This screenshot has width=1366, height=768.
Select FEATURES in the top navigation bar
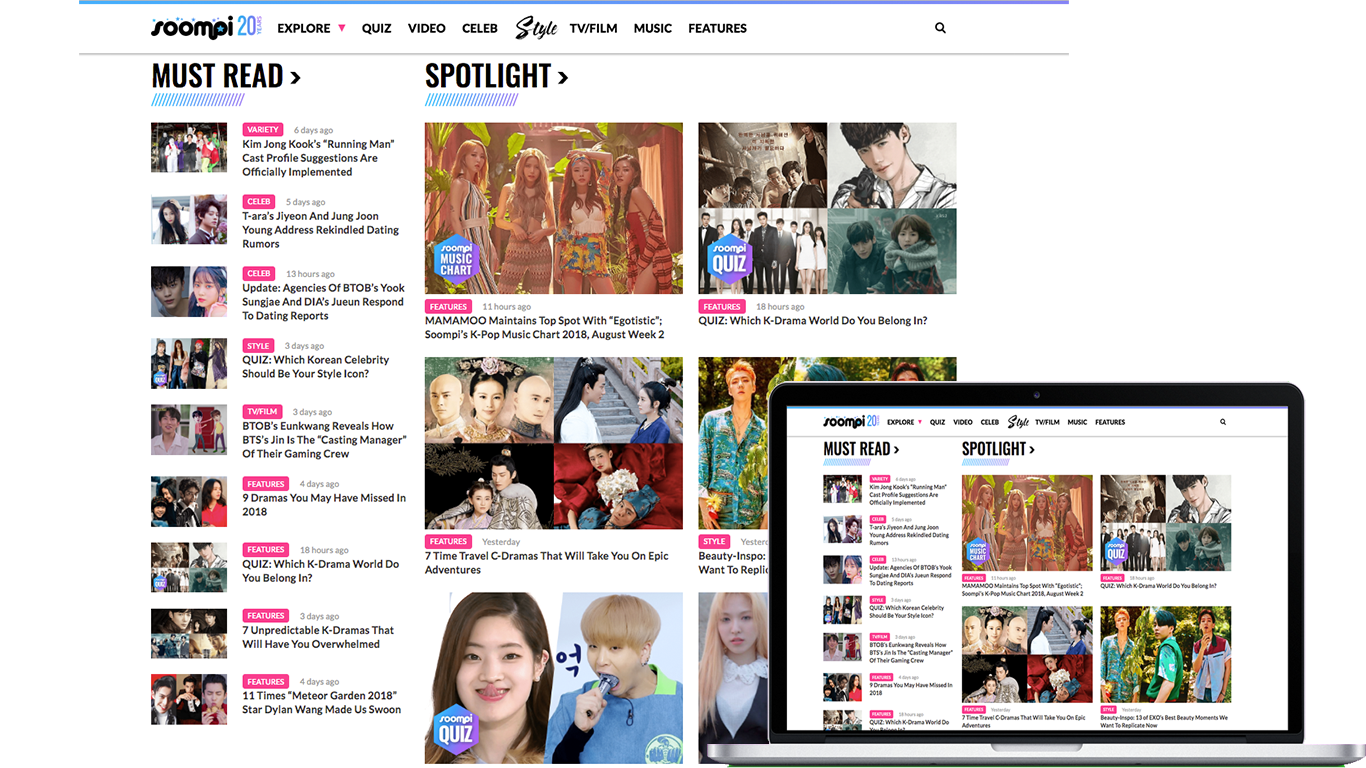point(718,28)
